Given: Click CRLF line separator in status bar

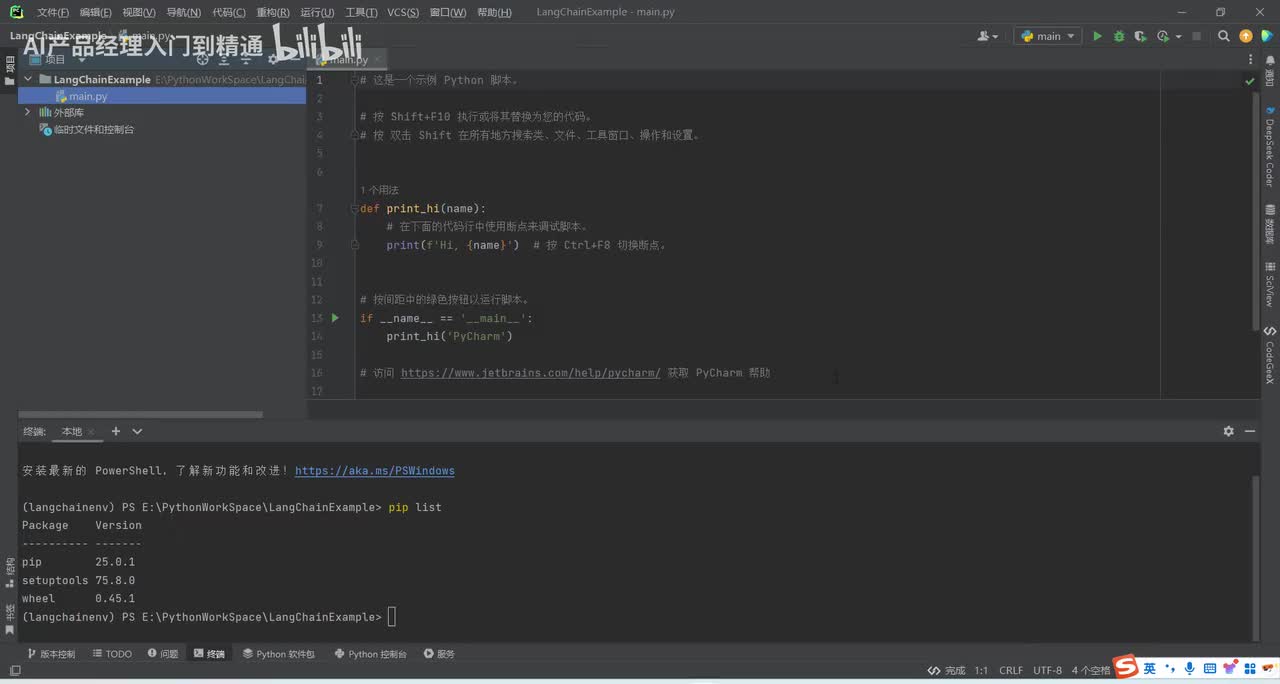Looking at the screenshot, I should click(1011, 670).
